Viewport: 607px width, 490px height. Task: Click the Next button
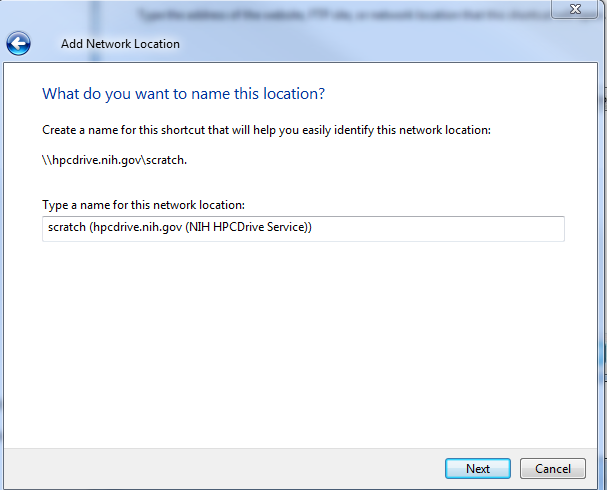(x=478, y=468)
